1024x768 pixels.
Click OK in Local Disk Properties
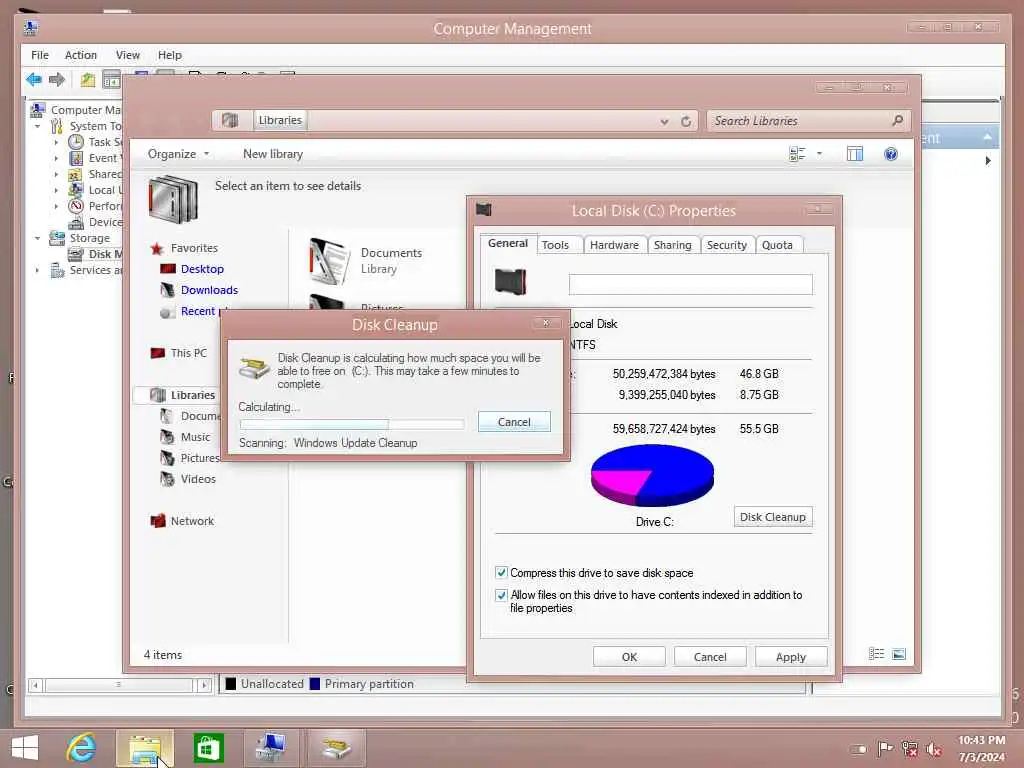629,657
